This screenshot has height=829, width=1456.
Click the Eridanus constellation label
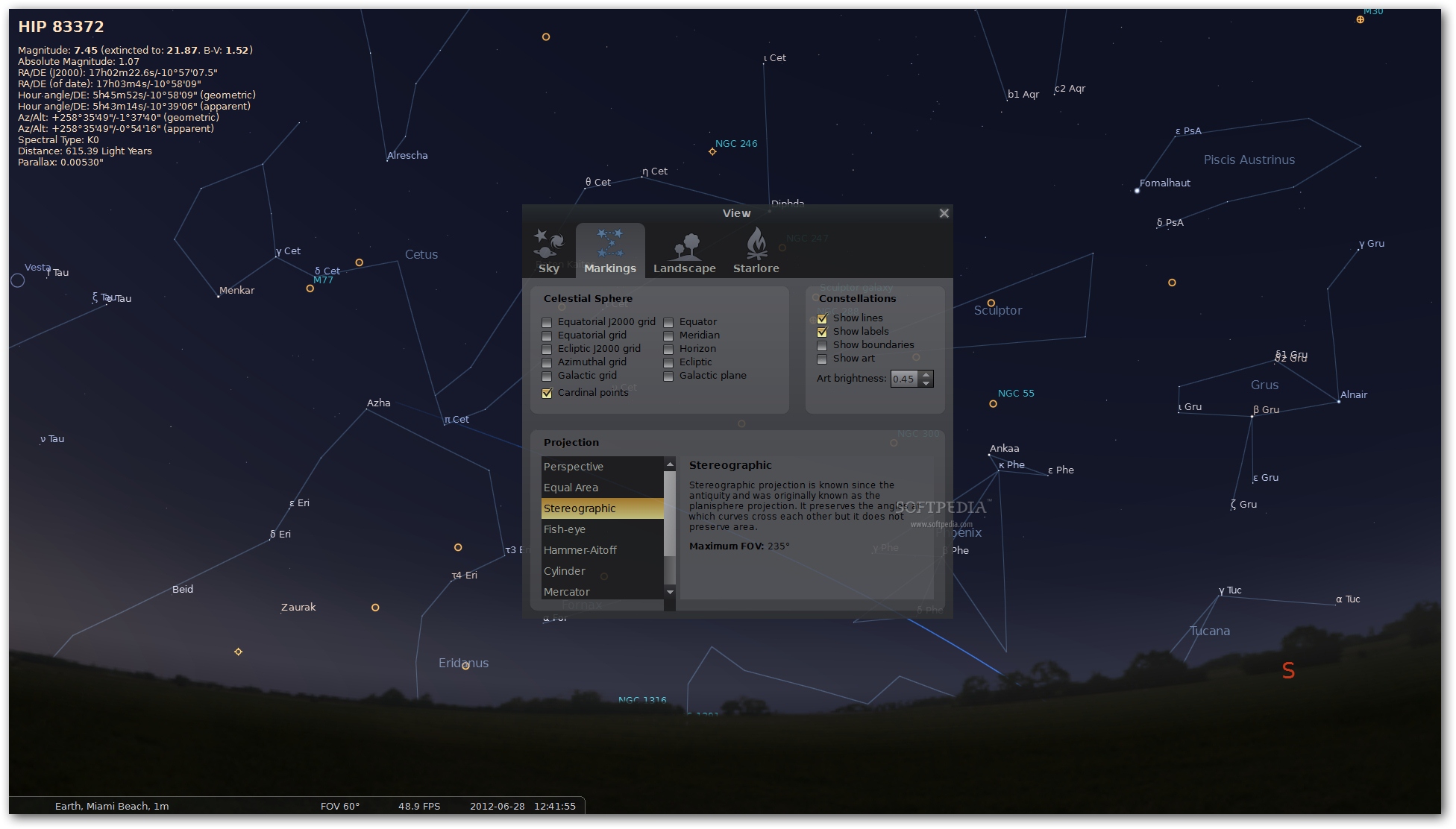tap(463, 663)
